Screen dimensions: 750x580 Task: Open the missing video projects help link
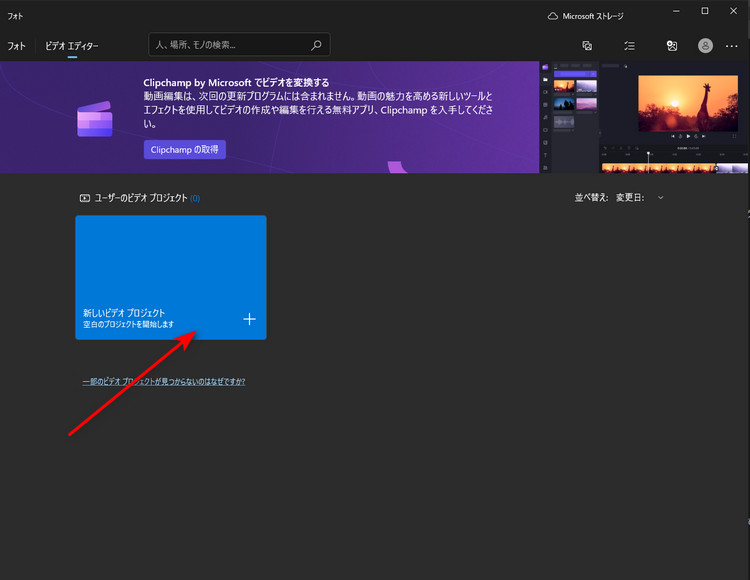tap(164, 381)
